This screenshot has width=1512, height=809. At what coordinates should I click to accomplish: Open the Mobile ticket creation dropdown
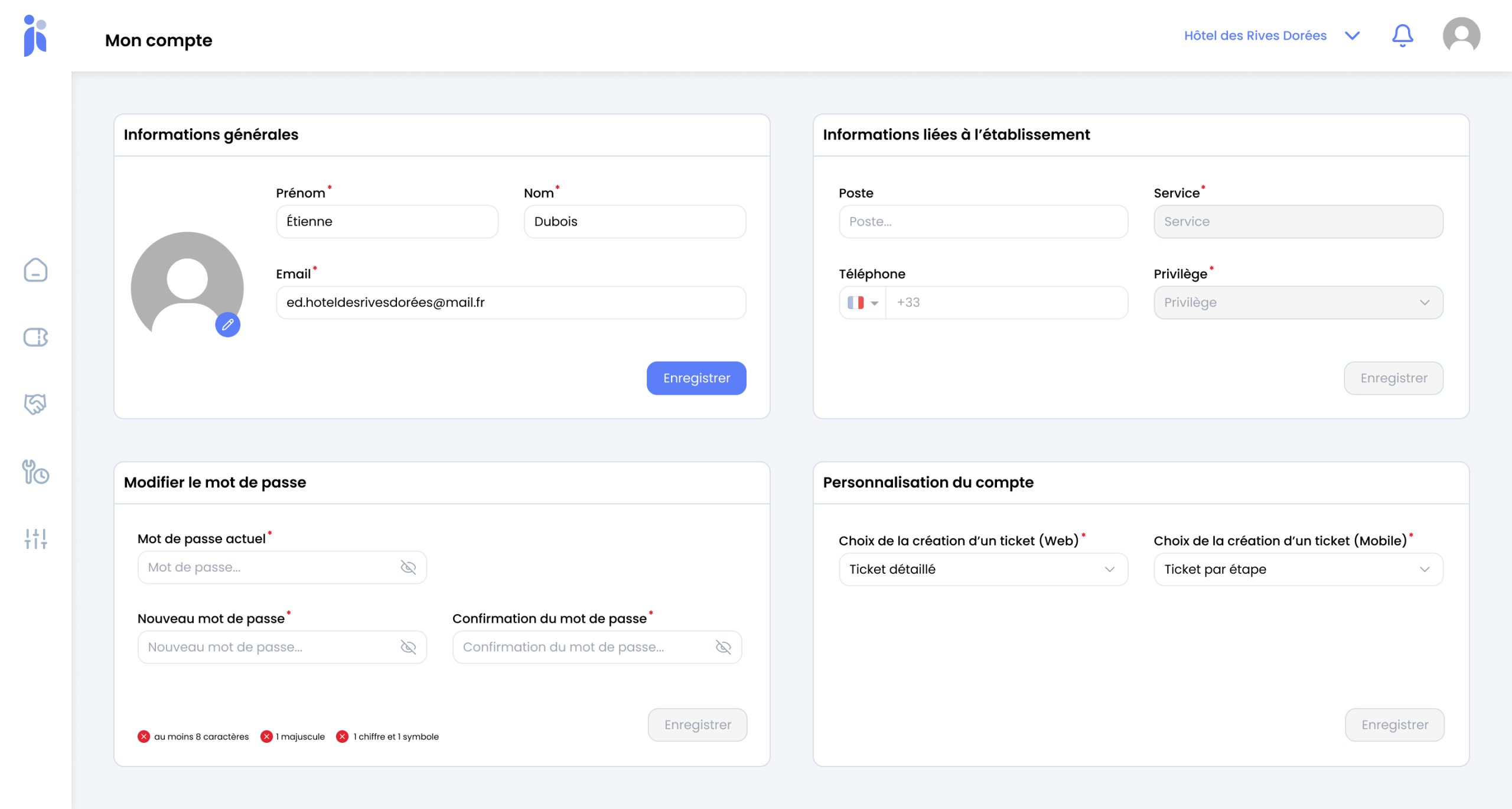[x=1298, y=569]
